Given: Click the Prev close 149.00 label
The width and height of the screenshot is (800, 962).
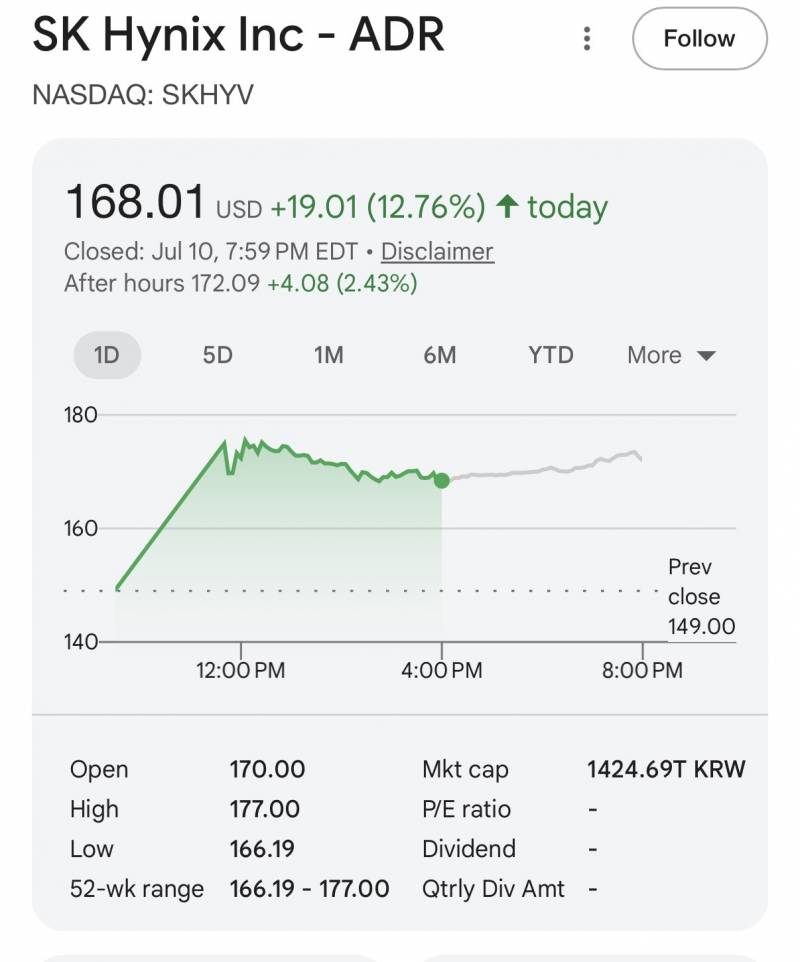Looking at the screenshot, I should (701, 596).
